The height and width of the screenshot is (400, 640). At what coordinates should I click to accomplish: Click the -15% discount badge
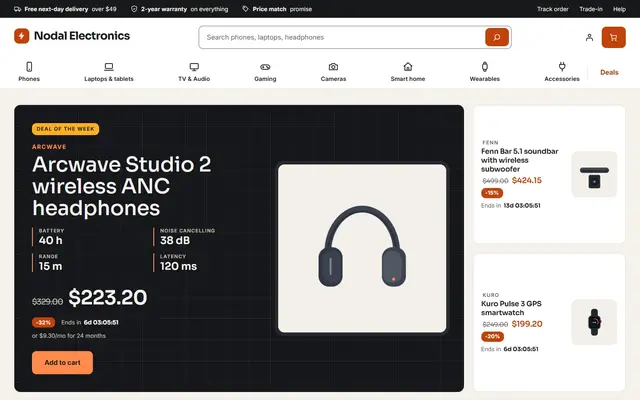492,193
